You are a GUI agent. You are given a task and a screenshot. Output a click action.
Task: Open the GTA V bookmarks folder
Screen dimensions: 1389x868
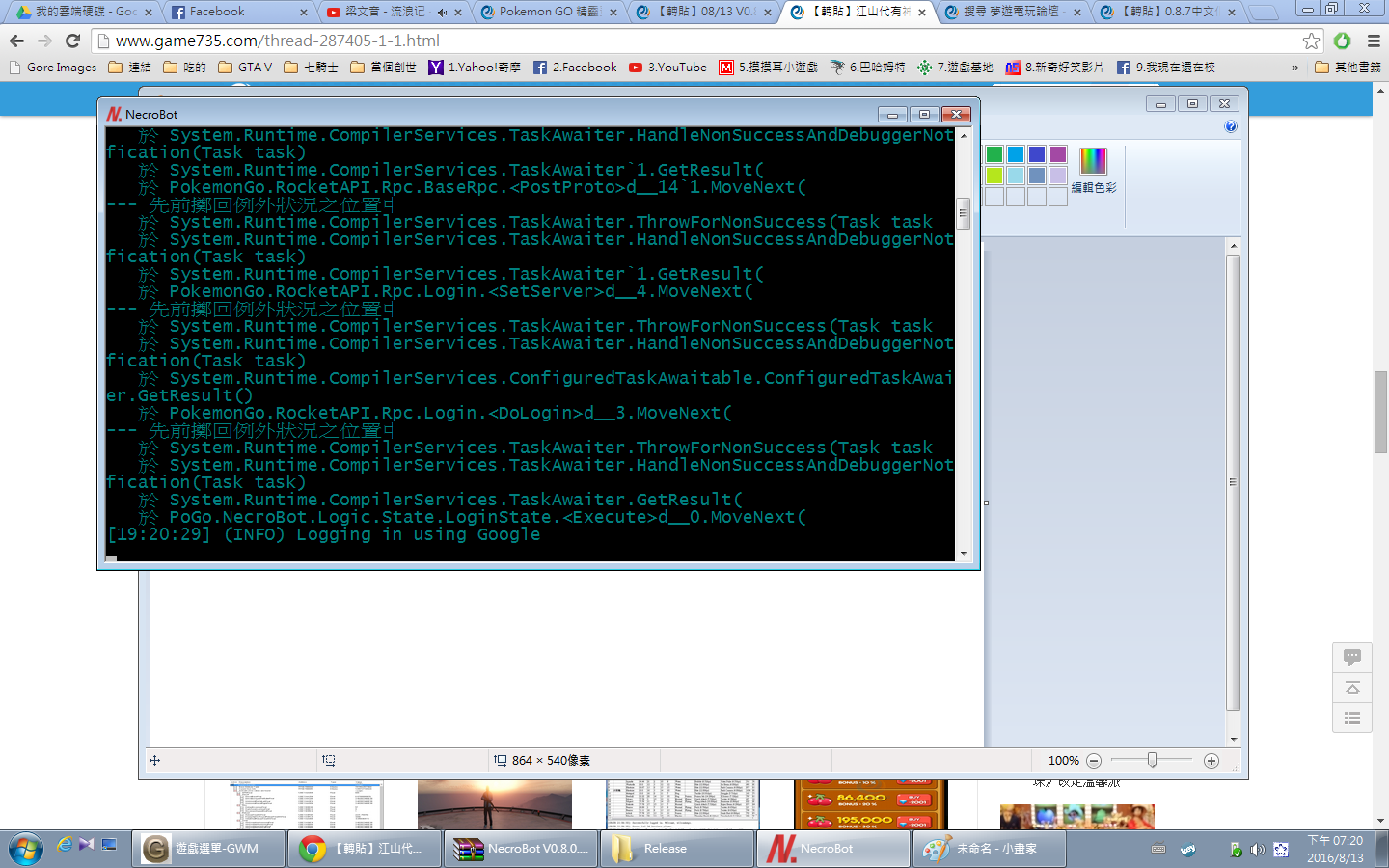(245, 68)
